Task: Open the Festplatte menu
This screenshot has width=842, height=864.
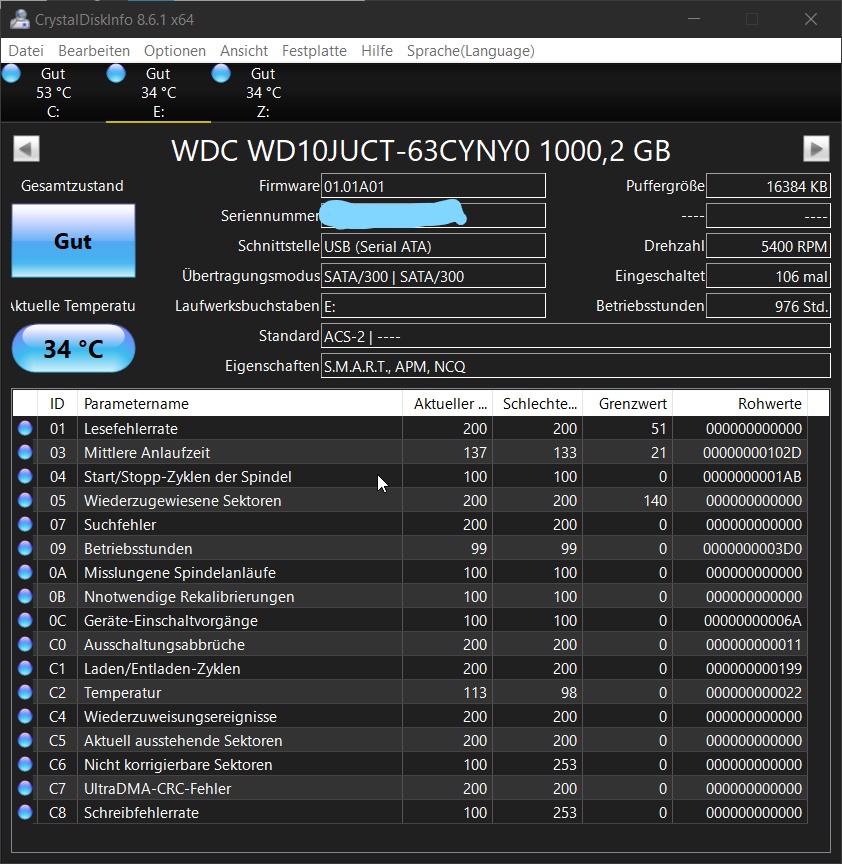Action: [x=314, y=51]
